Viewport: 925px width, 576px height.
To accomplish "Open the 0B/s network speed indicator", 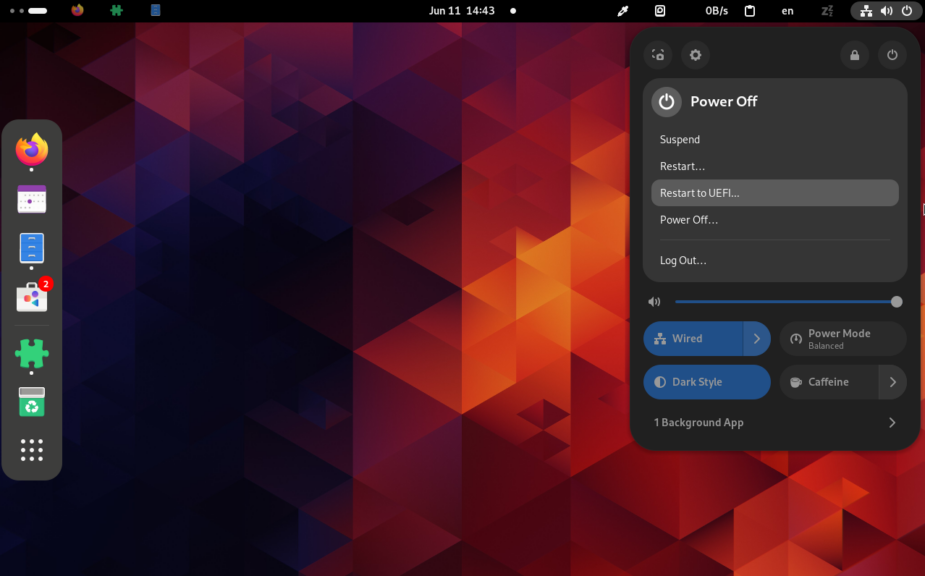I will click(x=716, y=11).
